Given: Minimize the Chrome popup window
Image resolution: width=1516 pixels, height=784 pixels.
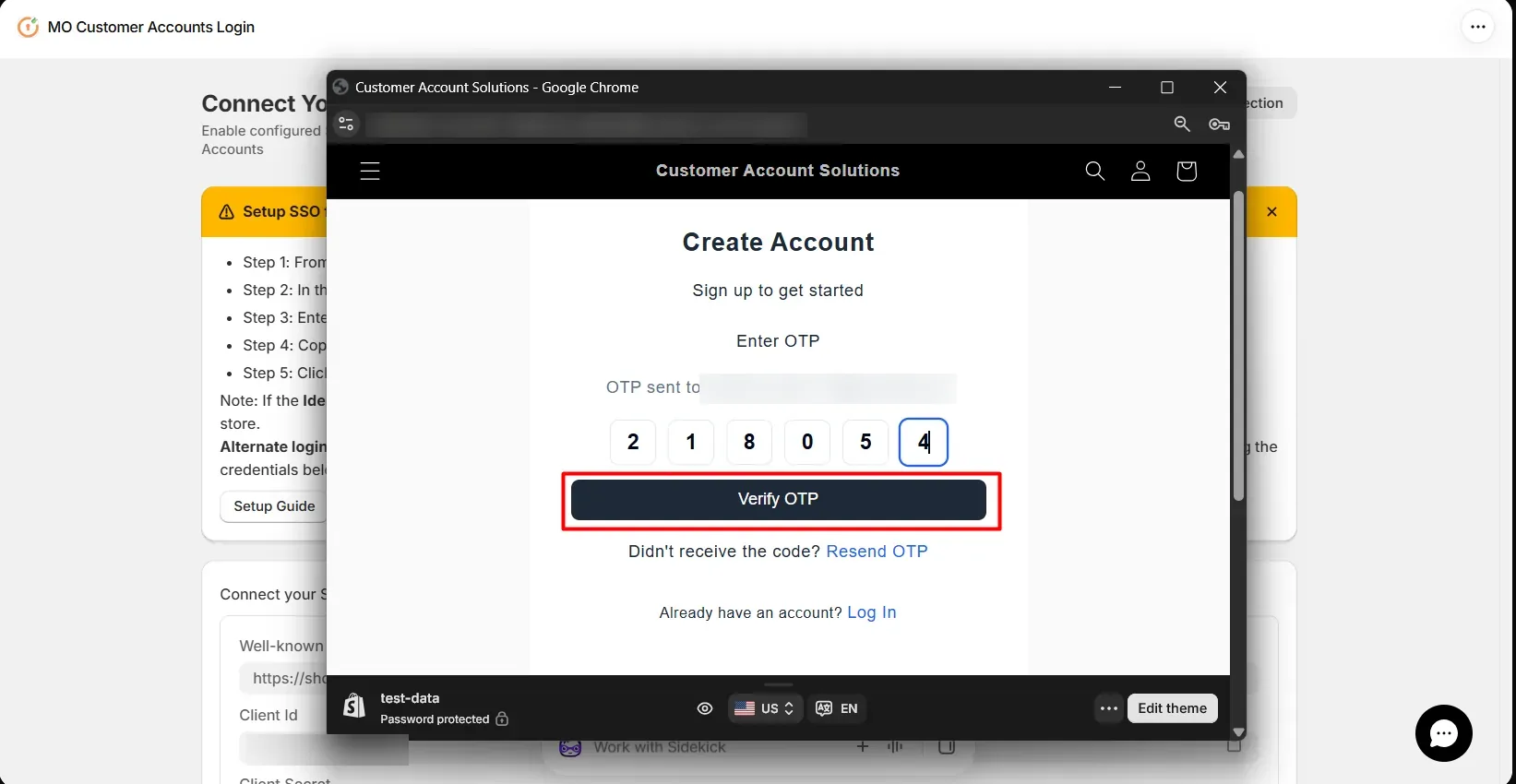Looking at the screenshot, I should click(1116, 88).
